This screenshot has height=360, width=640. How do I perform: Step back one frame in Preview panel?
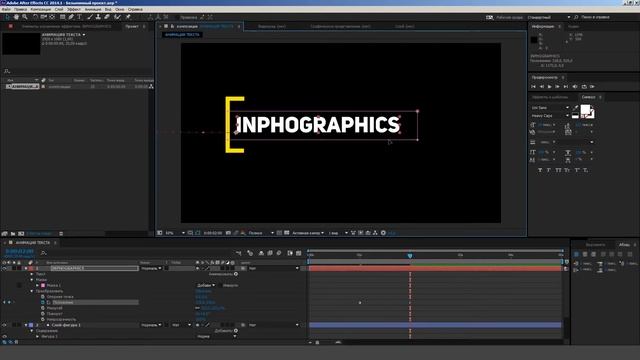pyautogui.click(x=542, y=87)
